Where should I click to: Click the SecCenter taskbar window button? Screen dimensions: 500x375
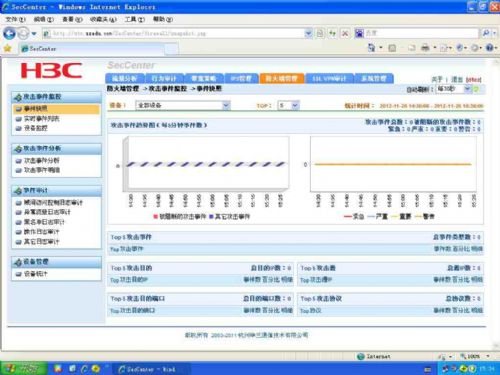pyautogui.click(x=152, y=369)
